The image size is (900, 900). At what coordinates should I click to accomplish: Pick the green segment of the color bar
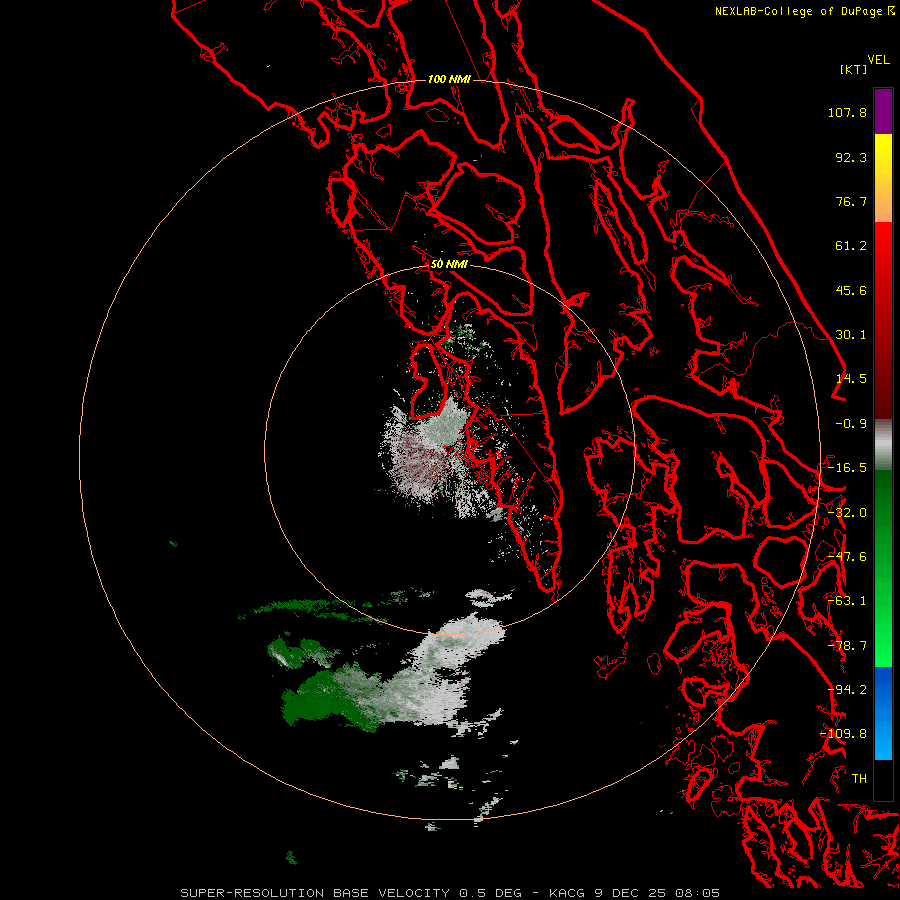click(x=883, y=568)
